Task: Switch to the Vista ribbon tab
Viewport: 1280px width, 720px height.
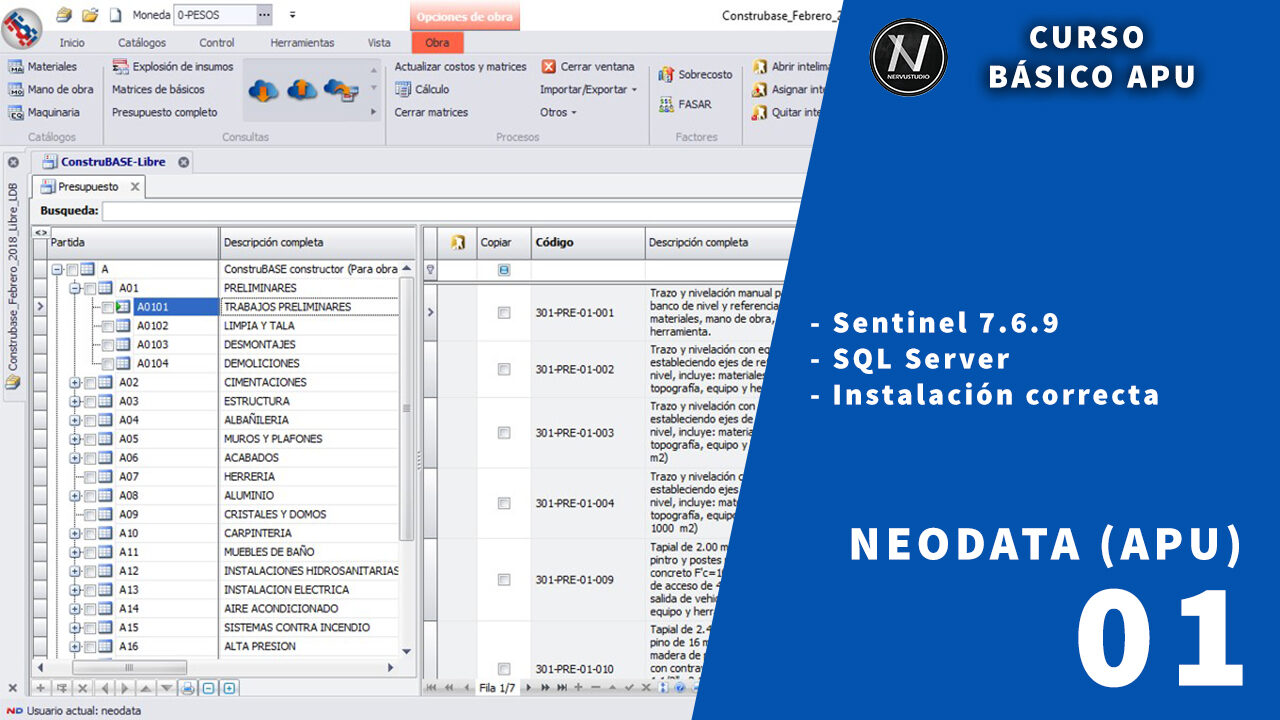Action: click(379, 43)
